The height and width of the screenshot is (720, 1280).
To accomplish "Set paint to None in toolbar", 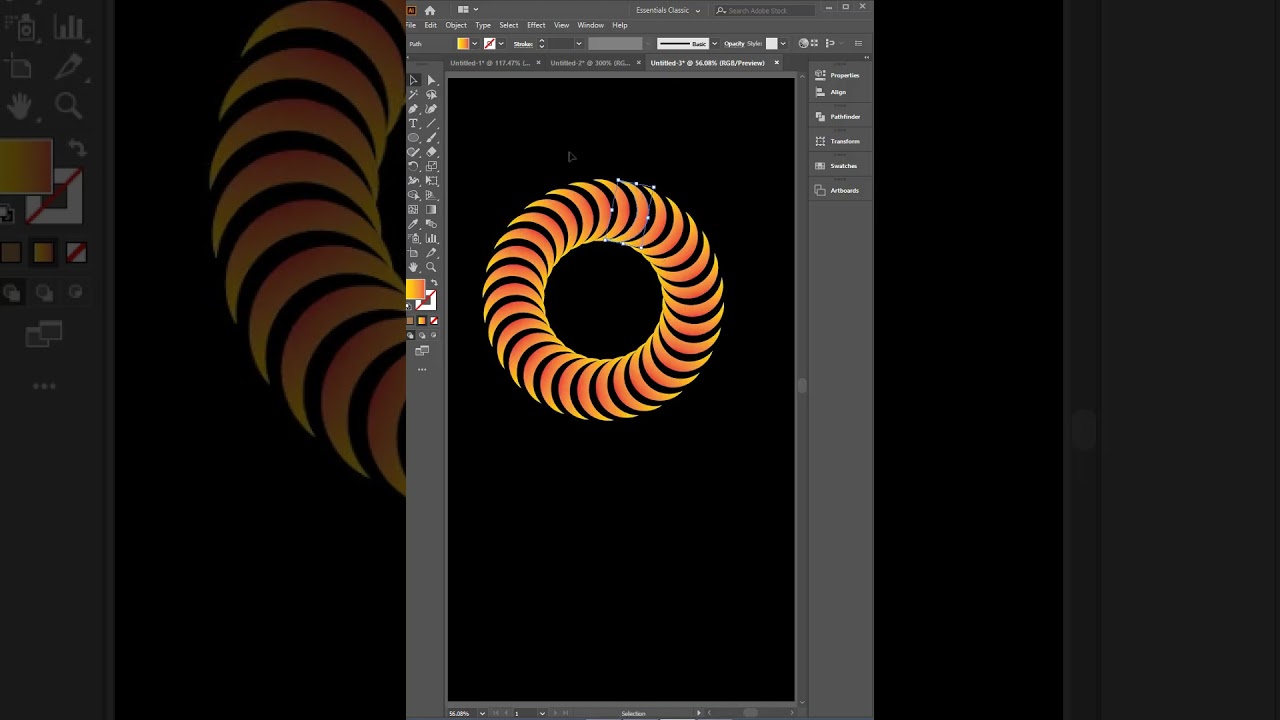I will [433, 320].
